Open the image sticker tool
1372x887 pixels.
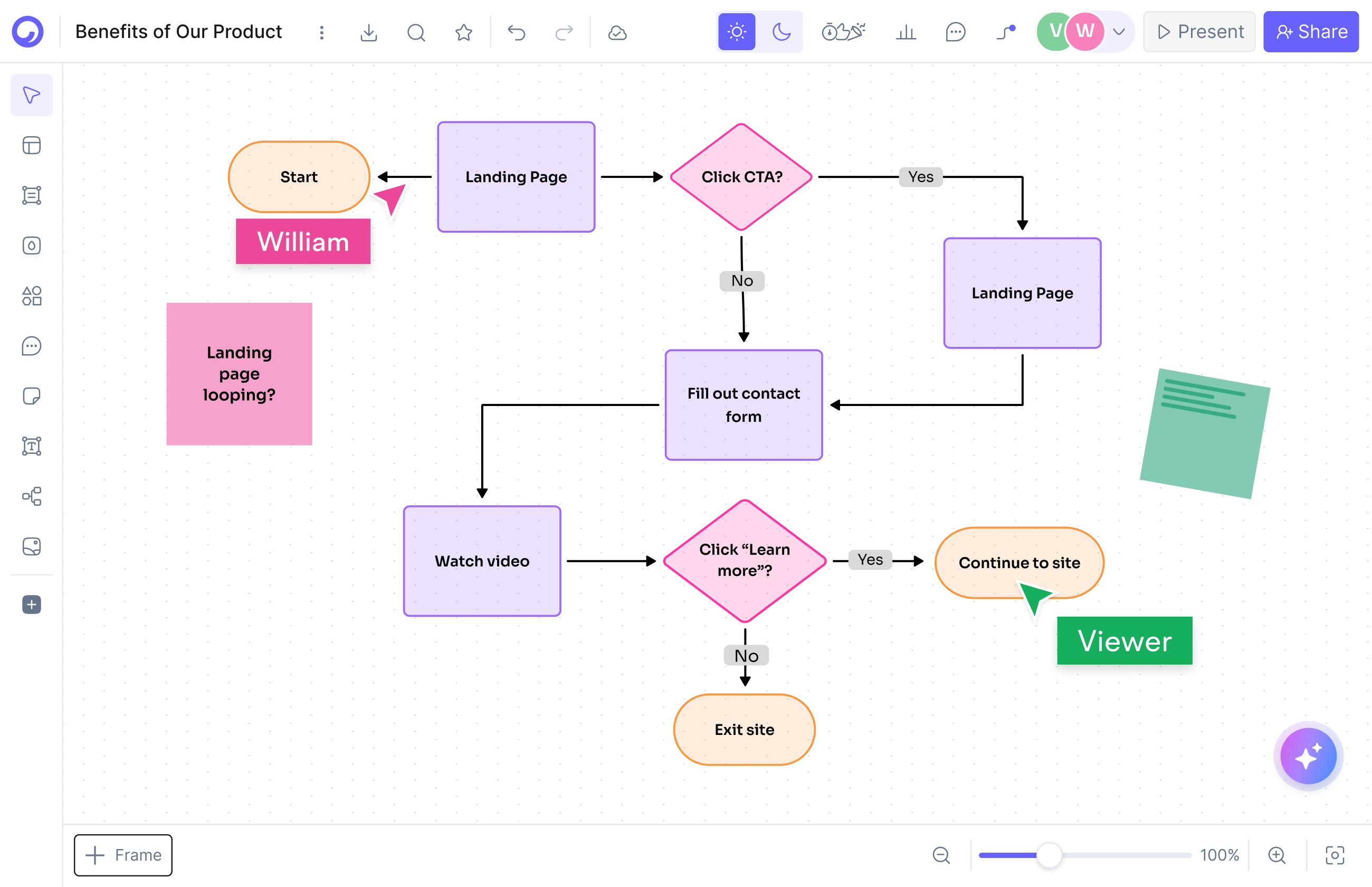click(x=32, y=546)
